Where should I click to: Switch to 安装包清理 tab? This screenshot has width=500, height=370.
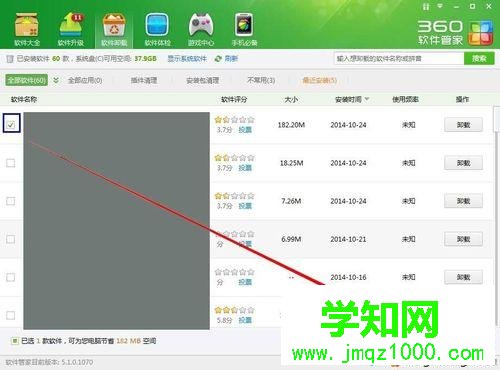(203, 80)
